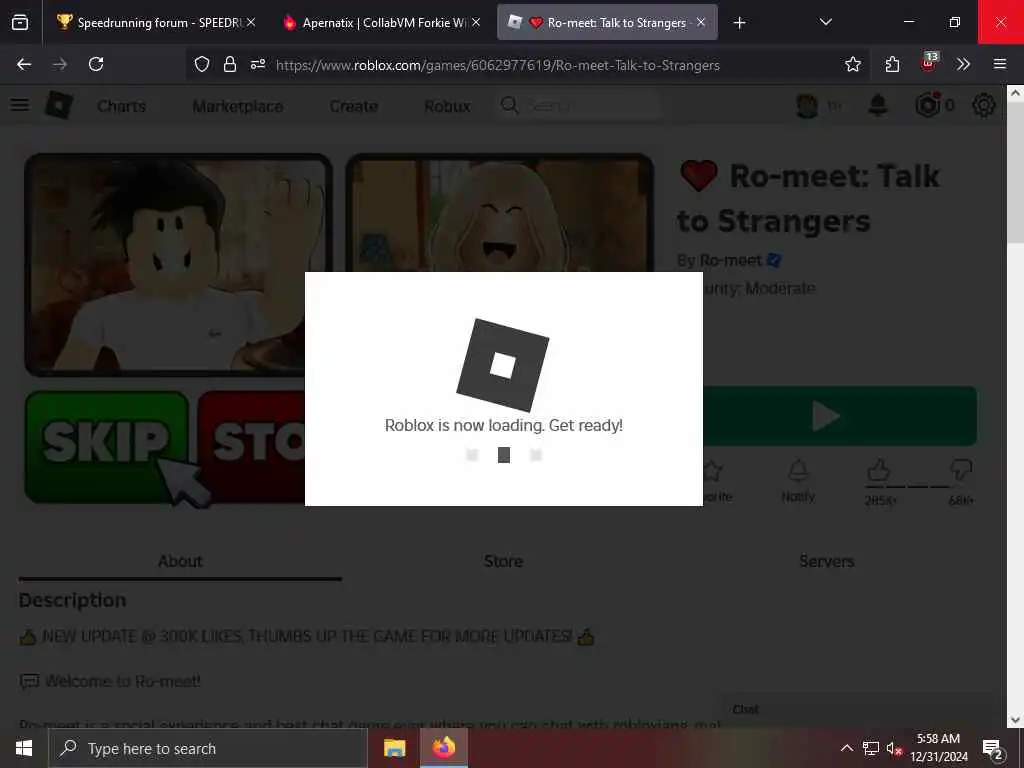The height and width of the screenshot is (768, 1024).
Task: Go back to previous page
Action: [24, 64]
